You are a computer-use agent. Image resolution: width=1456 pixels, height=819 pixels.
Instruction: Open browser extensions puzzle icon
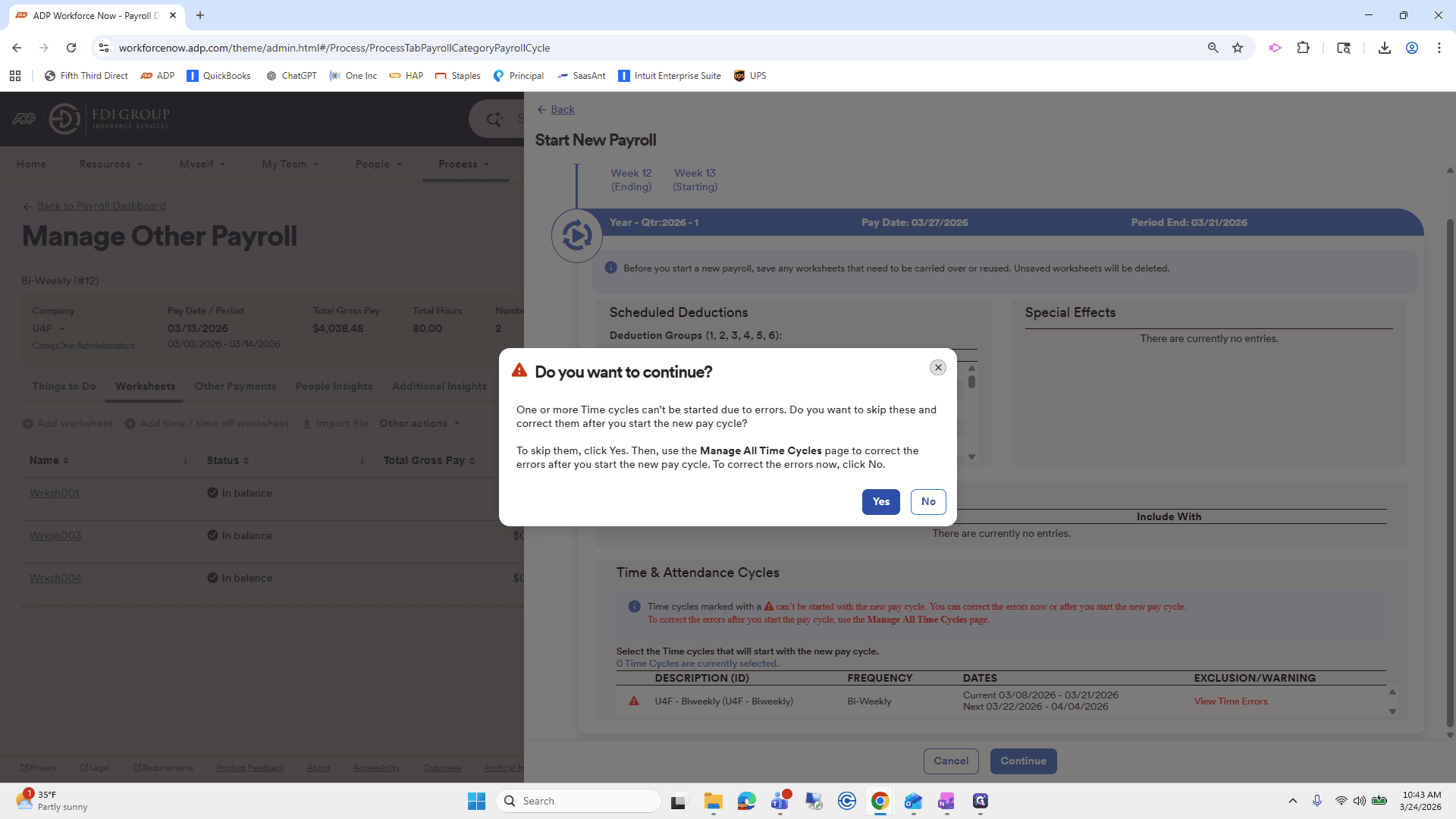(x=1303, y=48)
